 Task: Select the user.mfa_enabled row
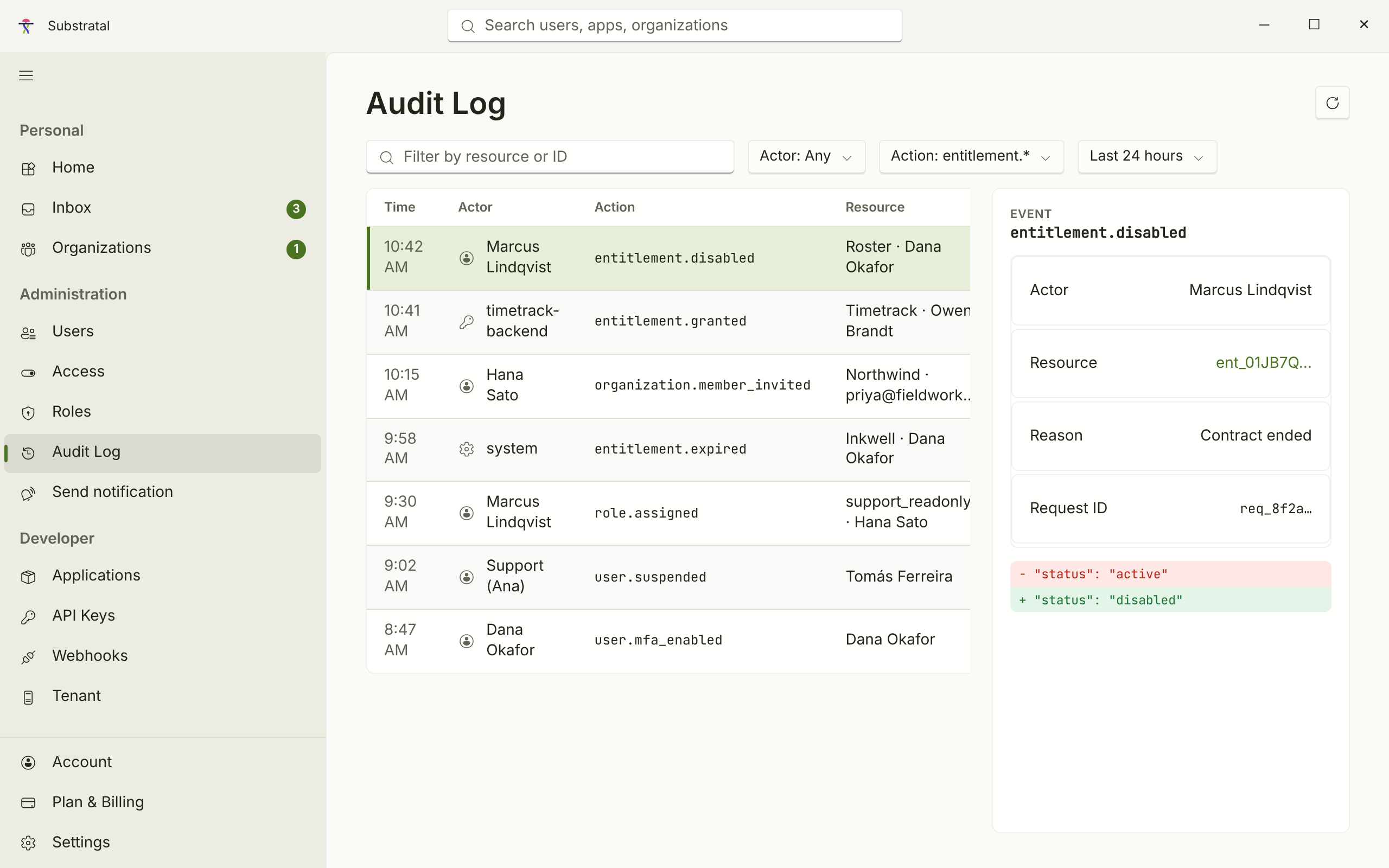668,641
